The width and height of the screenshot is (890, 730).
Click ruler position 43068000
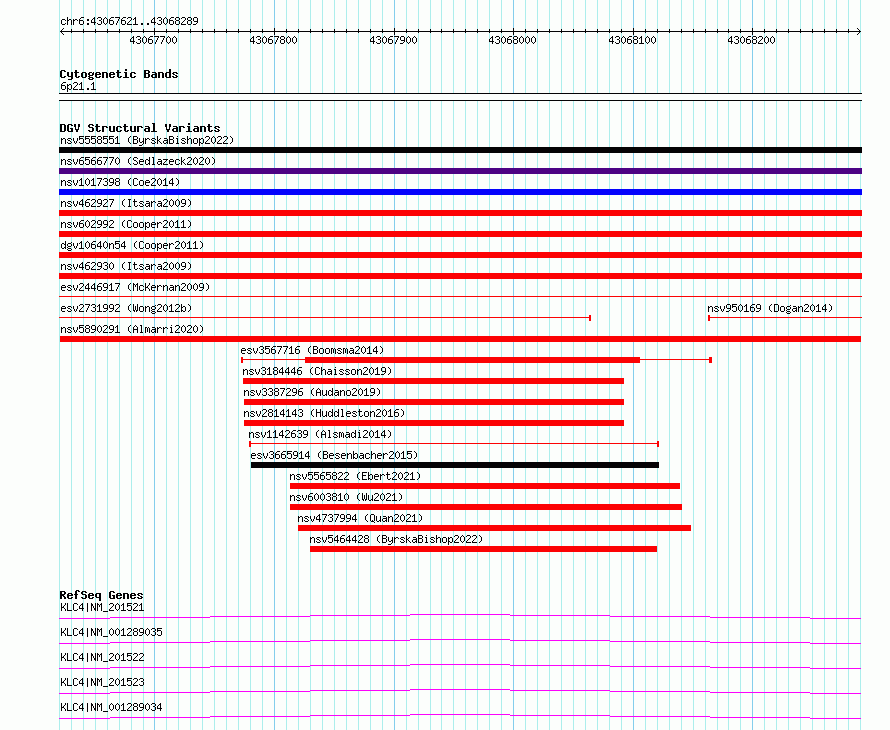[x=513, y=40]
